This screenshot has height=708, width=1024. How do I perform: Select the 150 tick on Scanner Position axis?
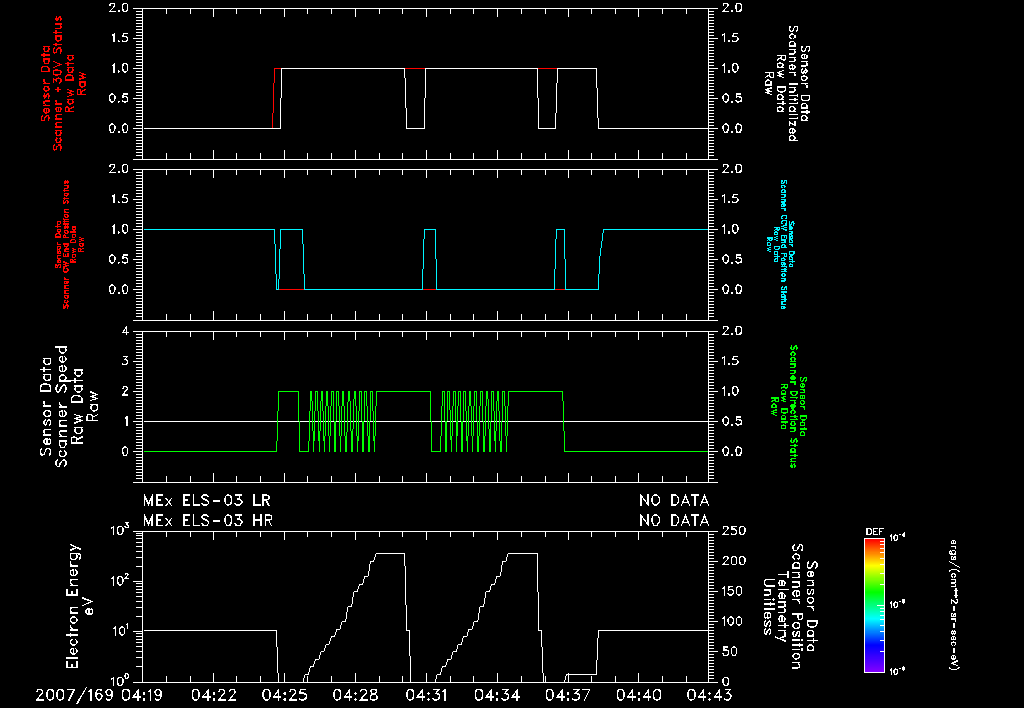point(733,591)
